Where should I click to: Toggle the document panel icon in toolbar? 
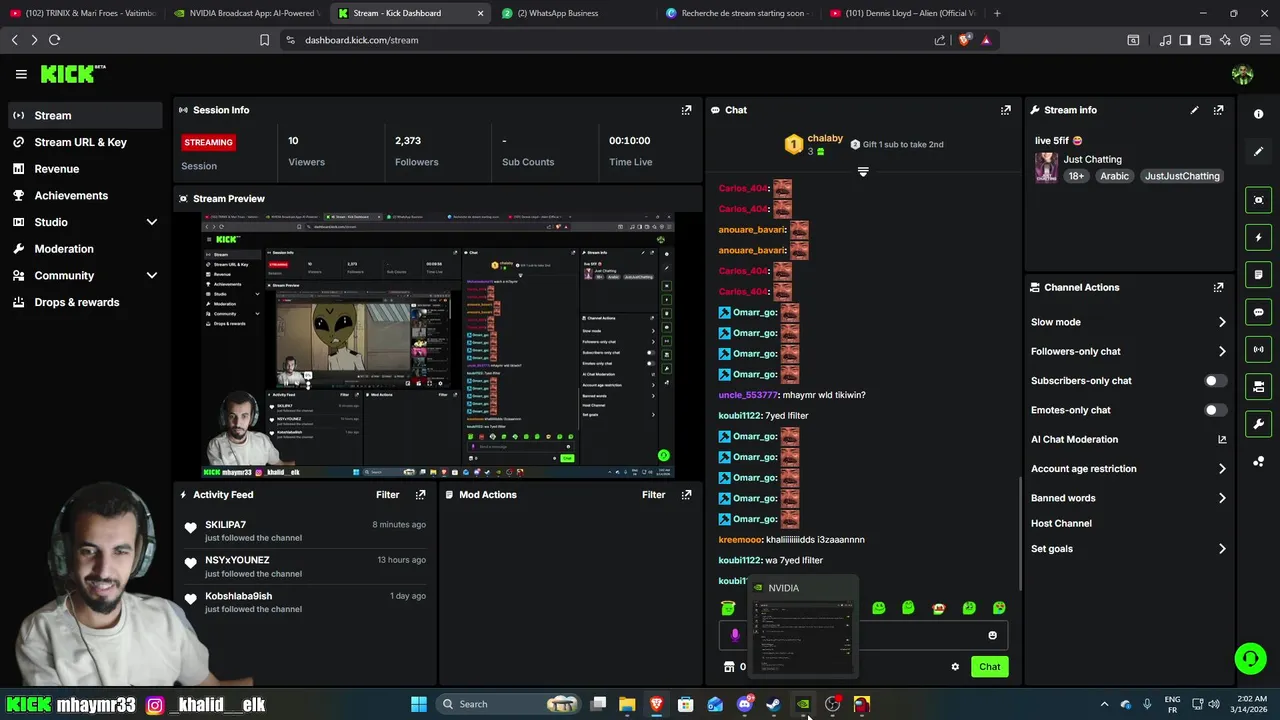coord(1259,275)
